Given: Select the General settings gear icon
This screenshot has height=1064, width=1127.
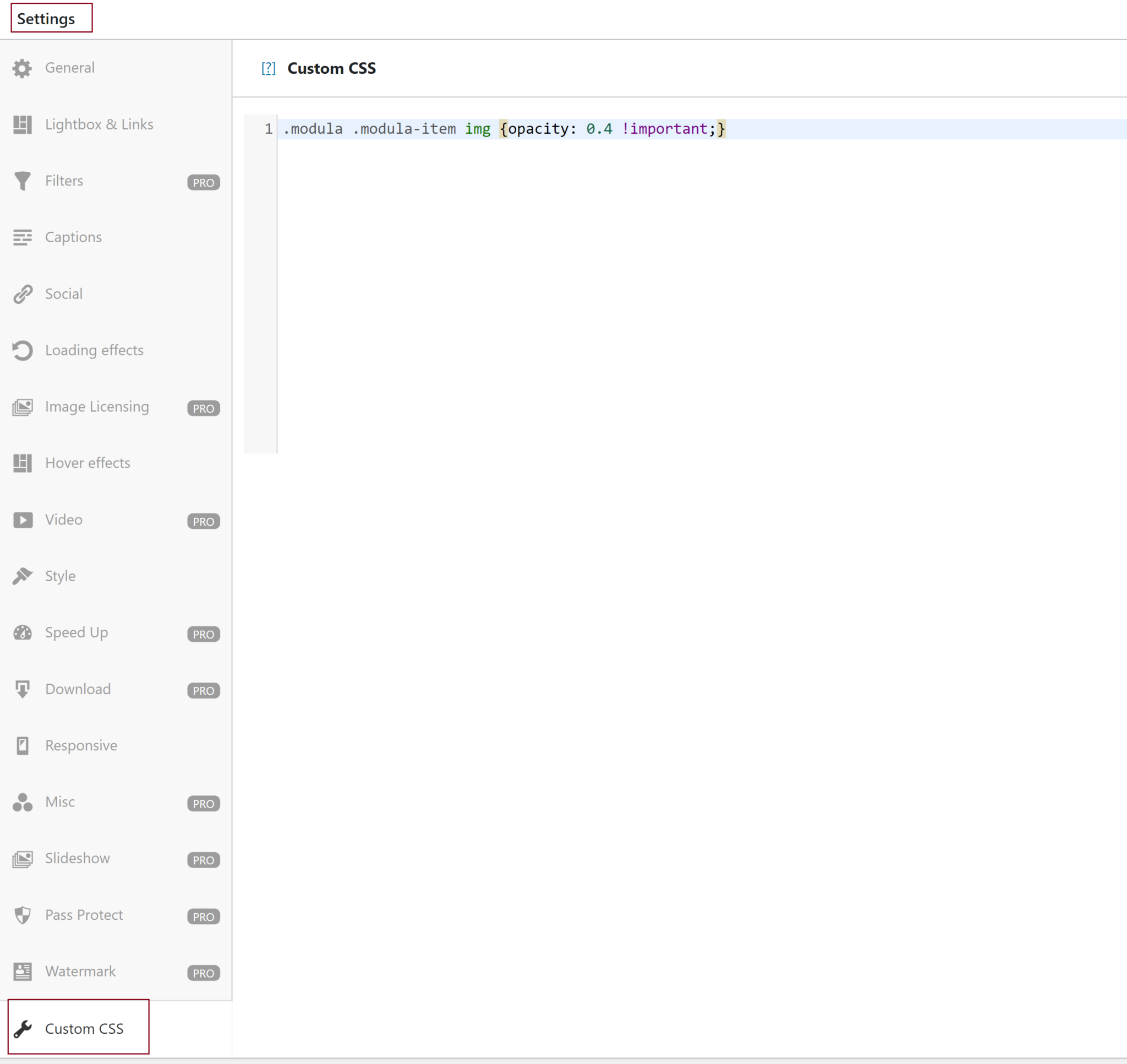Looking at the screenshot, I should pos(22,68).
